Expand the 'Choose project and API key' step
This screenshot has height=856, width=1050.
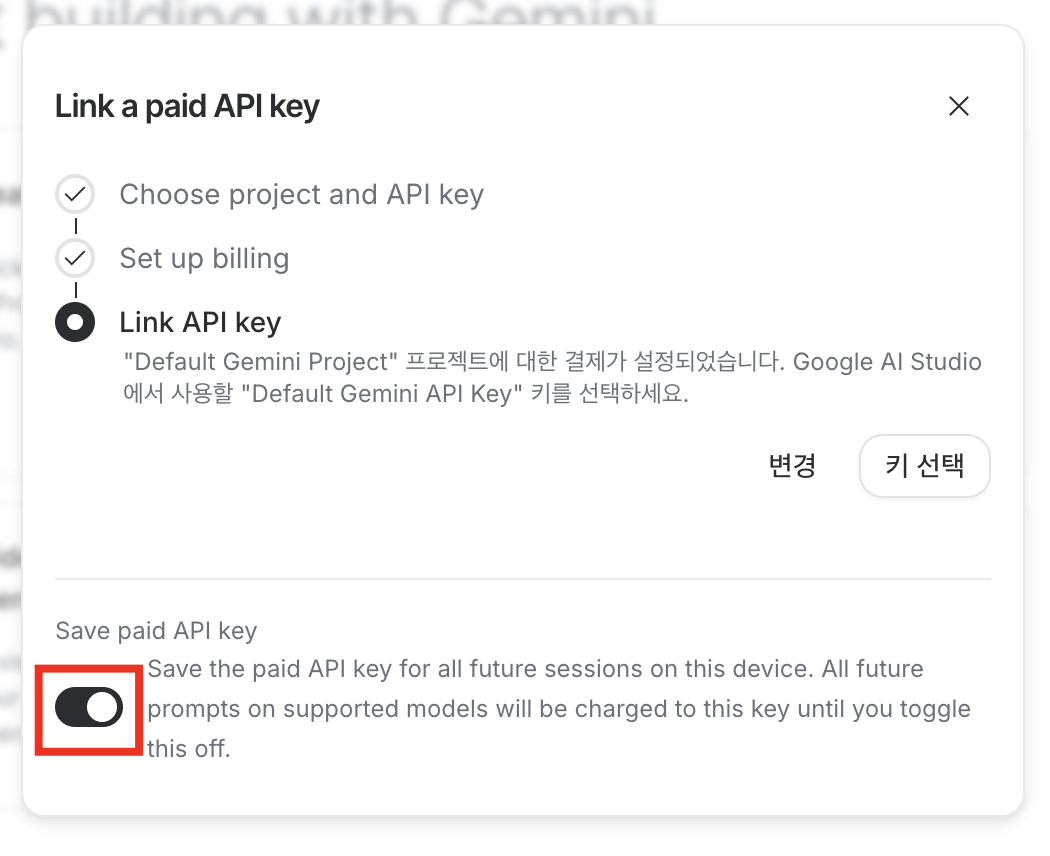pos(300,194)
